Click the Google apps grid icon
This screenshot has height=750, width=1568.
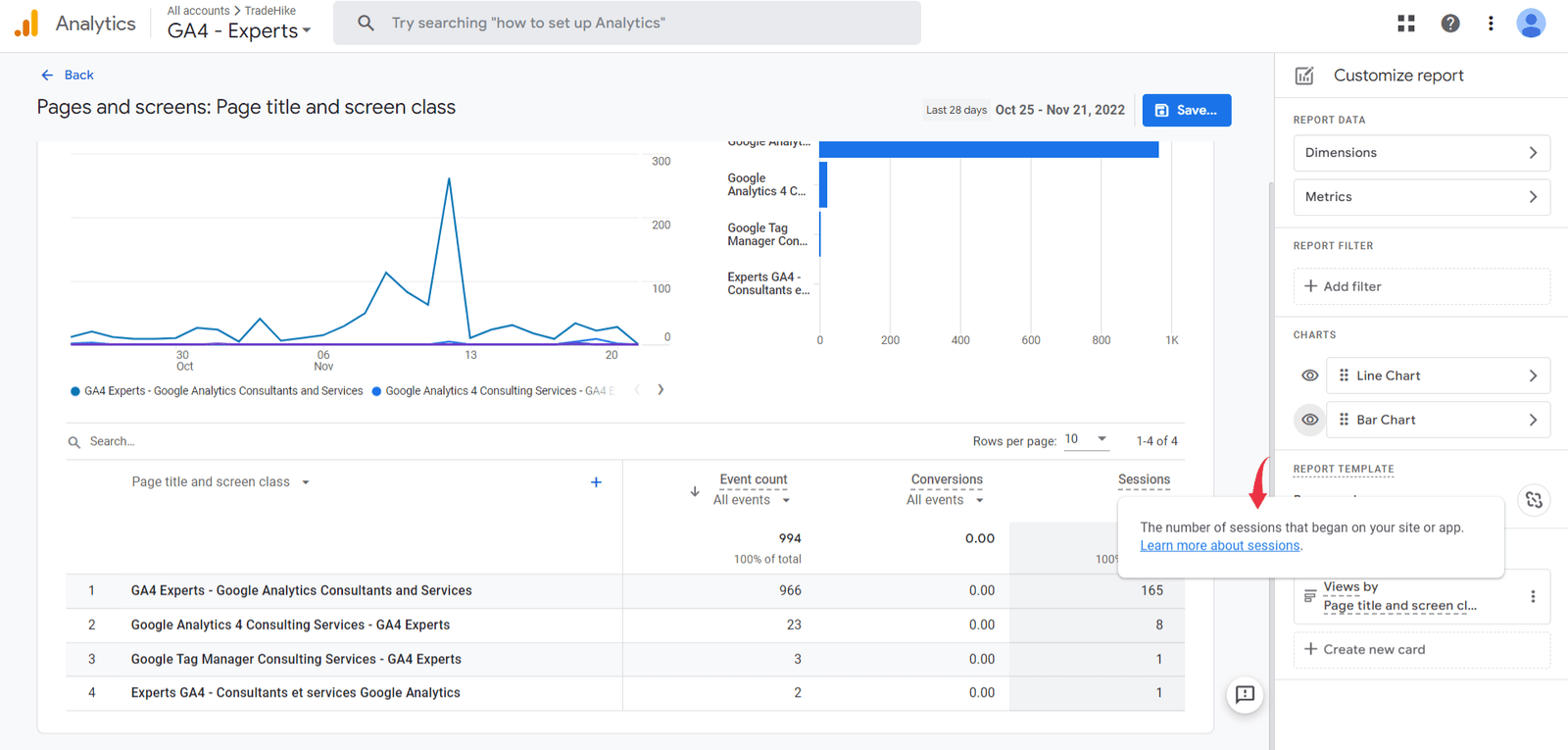coord(1405,24)
